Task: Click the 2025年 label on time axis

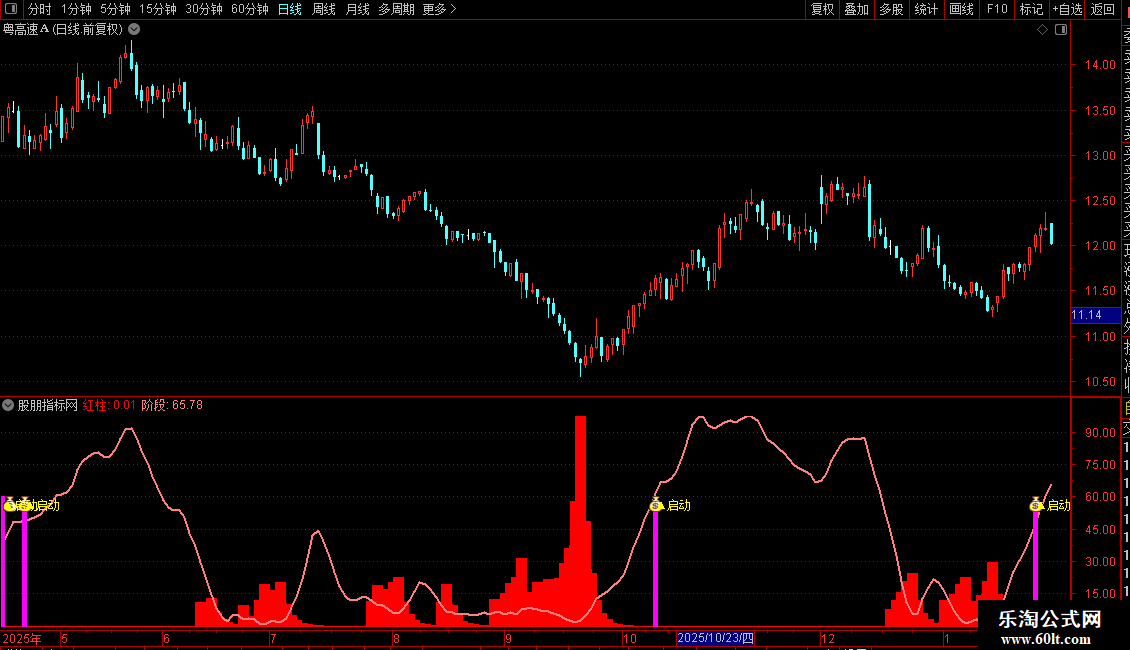Action: [x=22, y=638]
